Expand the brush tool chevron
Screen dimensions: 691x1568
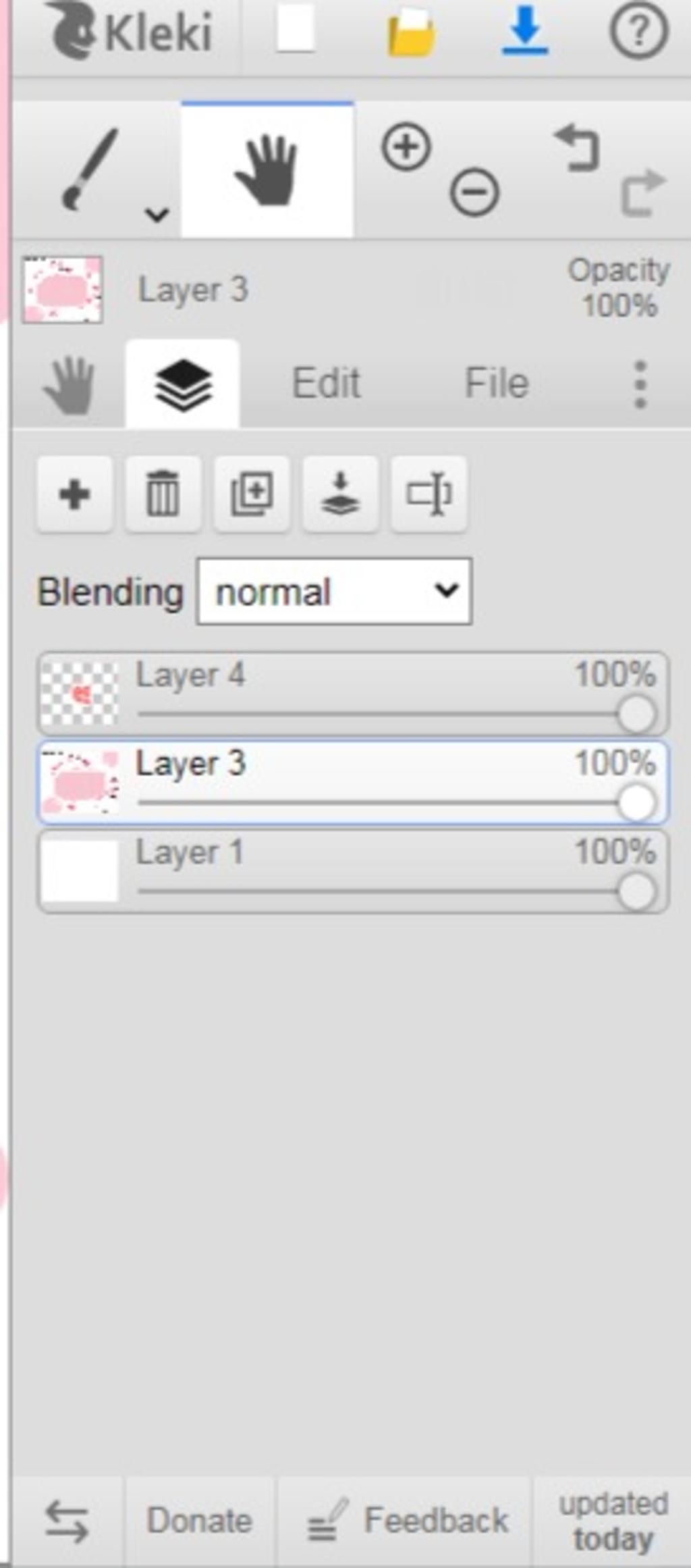(x=157, y=215)
